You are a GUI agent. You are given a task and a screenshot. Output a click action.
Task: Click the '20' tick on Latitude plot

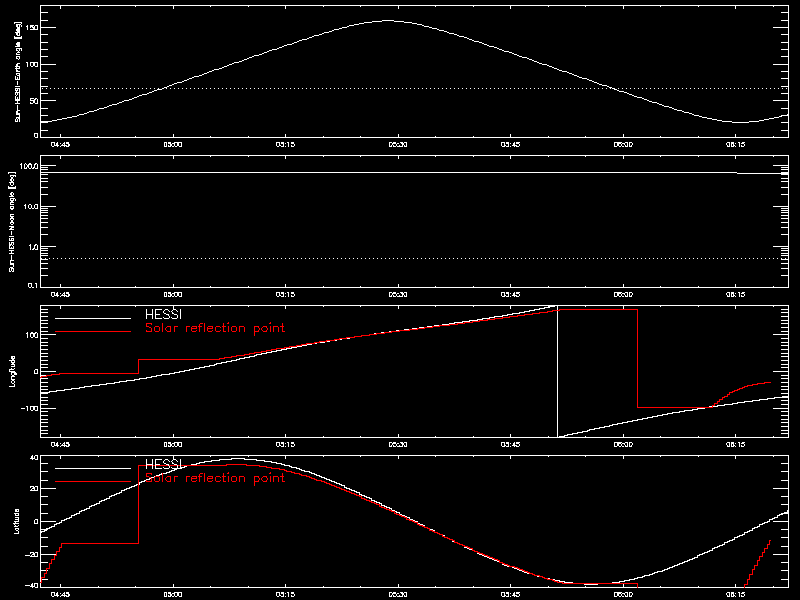tap(34, 489)
